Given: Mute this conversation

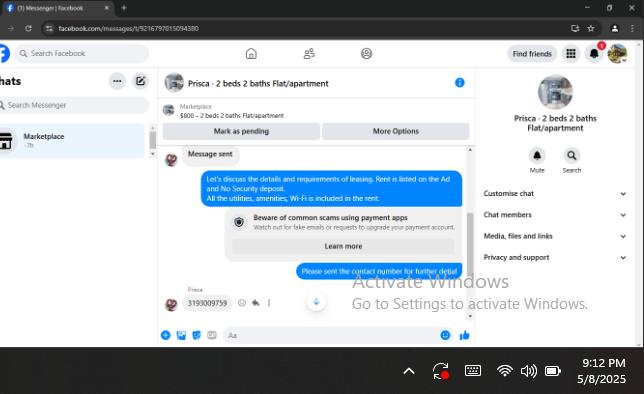Looking at the screenshot, I should pyautogui.click(x=537, y=156).
